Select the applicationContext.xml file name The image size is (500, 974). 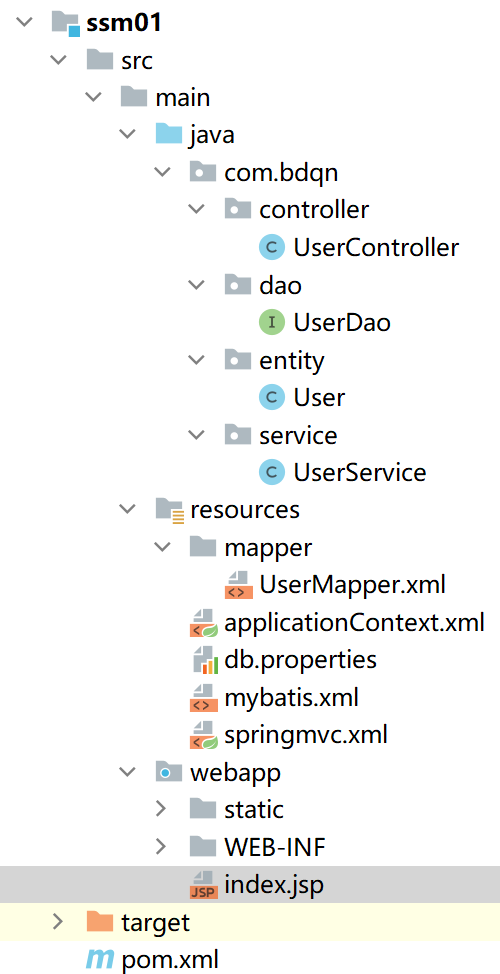point(355,622)
